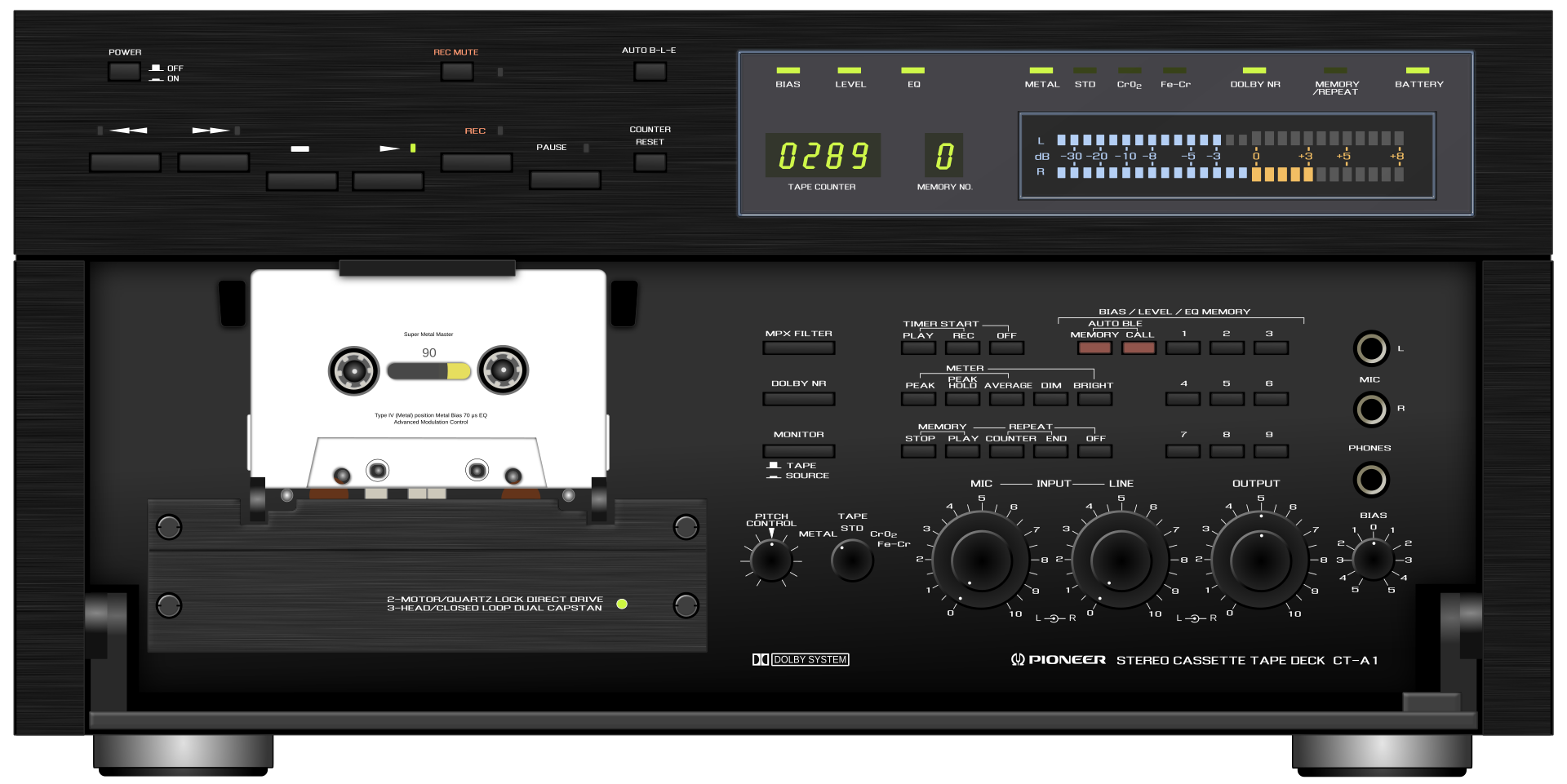Image resolution: width=1567 pixels, height=784 pixels.
Task: Set meter mode to PEAK HOLD
Action: point(963,399)
